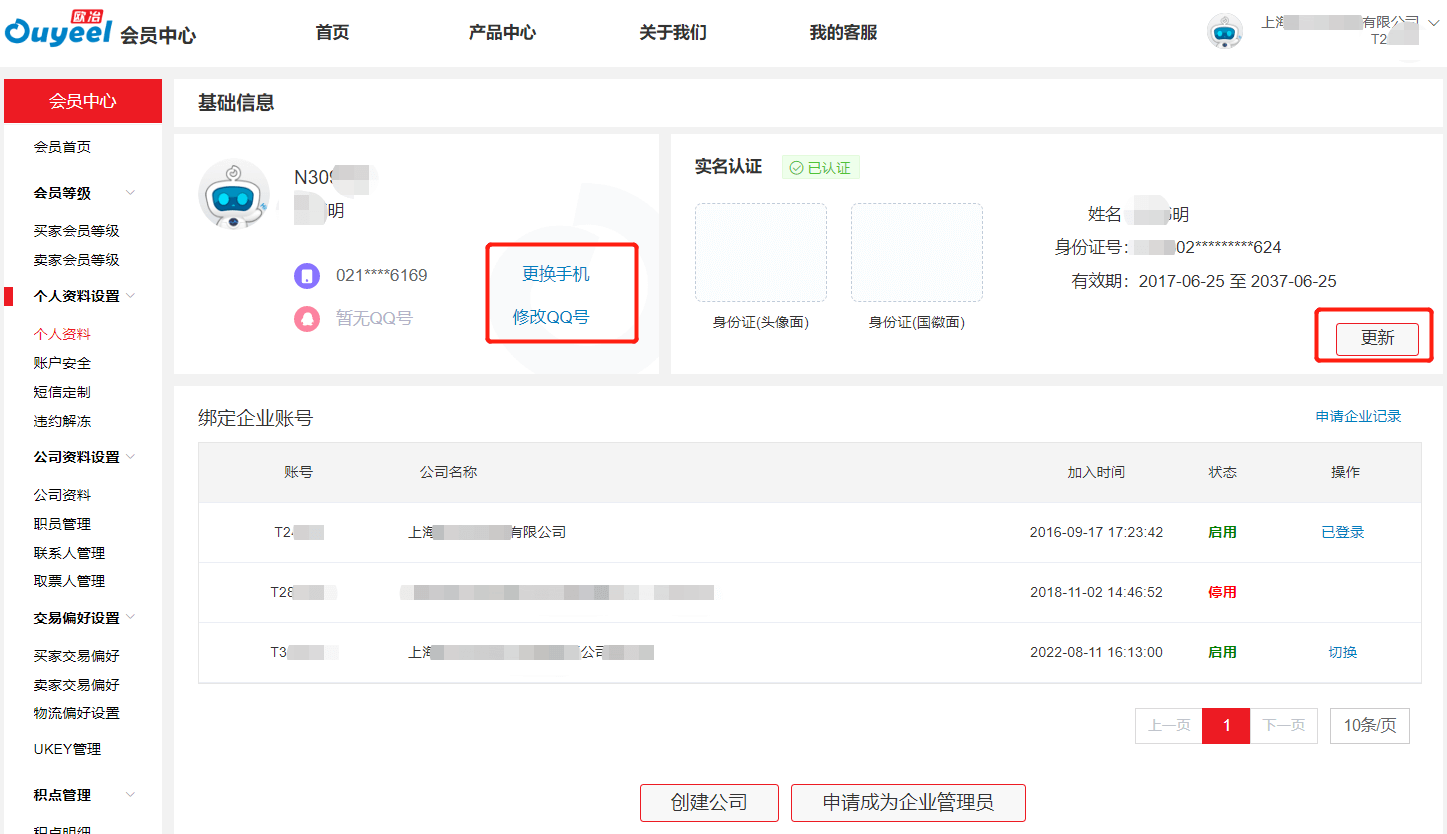Click the 更新 button for real-name verification

pyautogui.click(x=1376, y=338)
